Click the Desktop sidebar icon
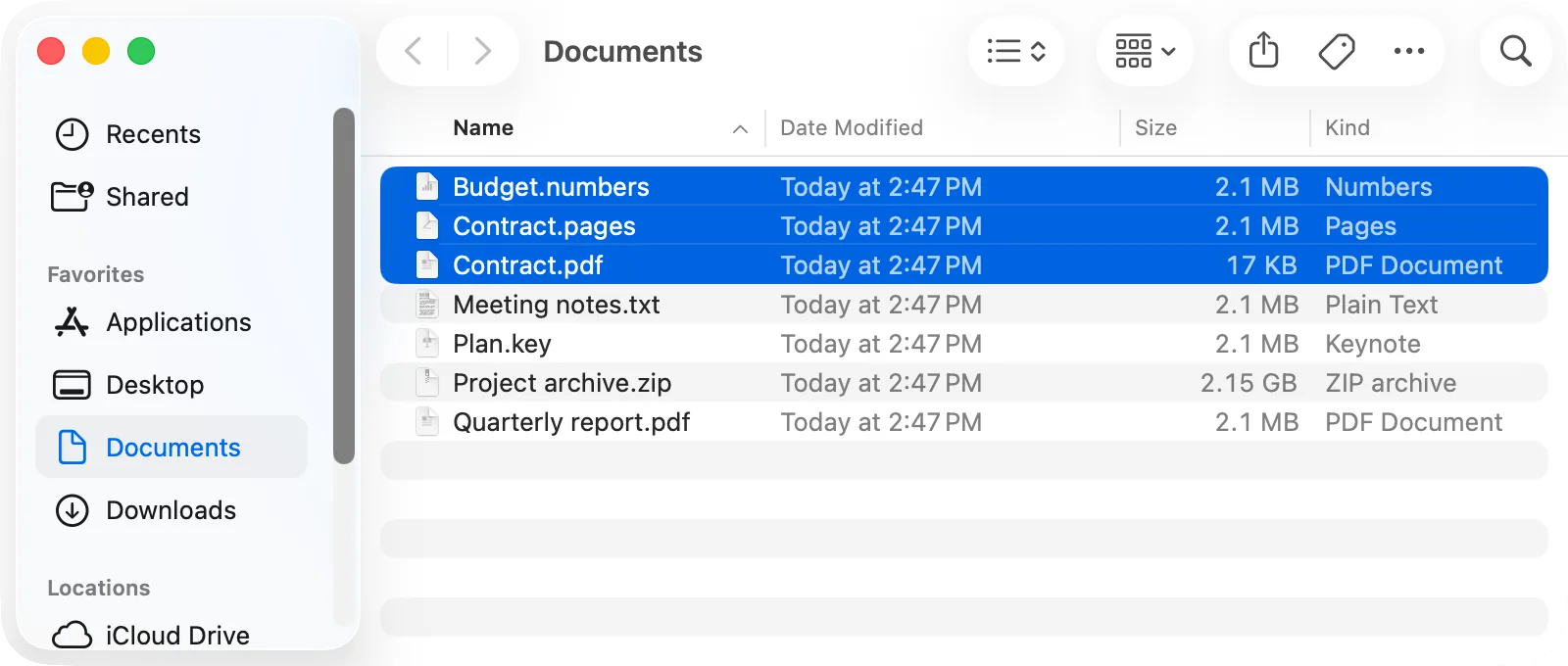 point(72,385)
